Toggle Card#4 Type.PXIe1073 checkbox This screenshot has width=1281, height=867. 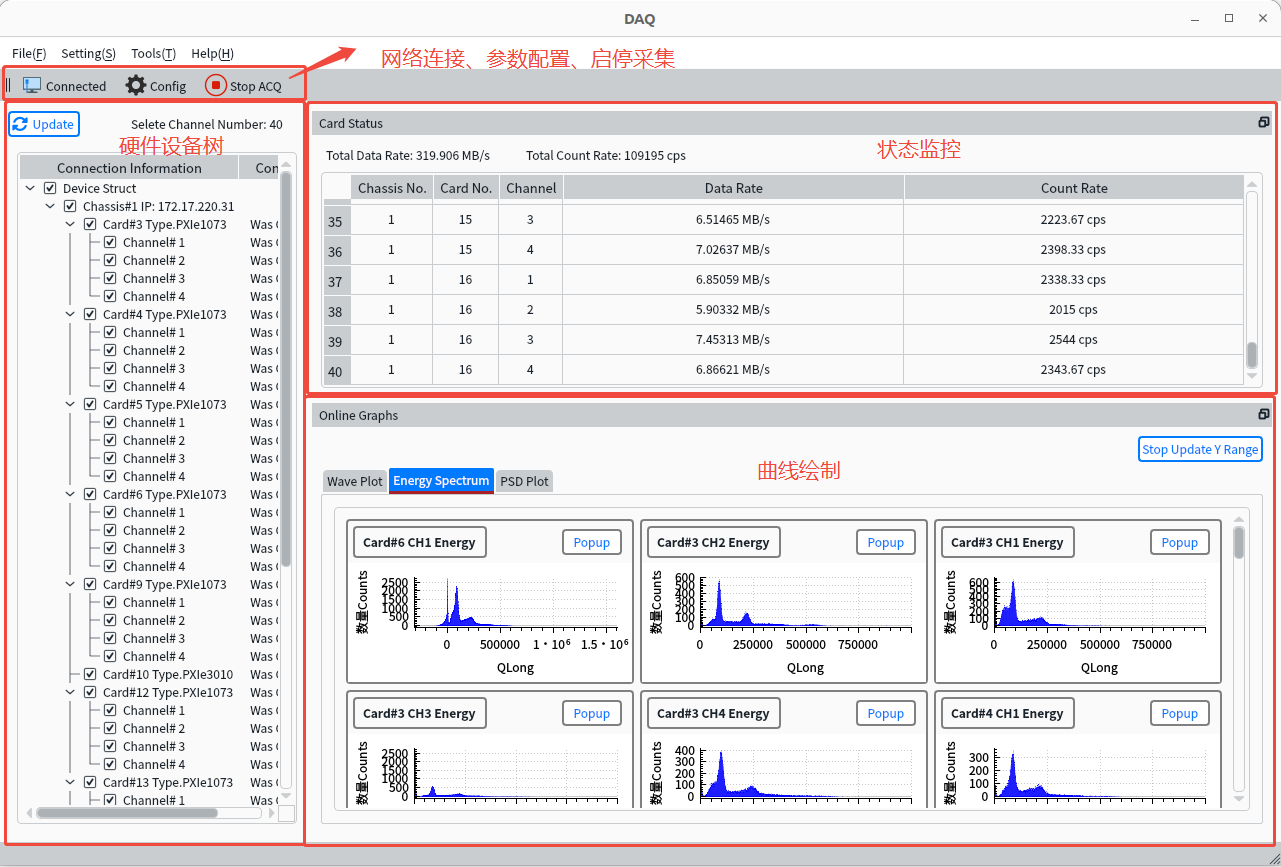90,314
